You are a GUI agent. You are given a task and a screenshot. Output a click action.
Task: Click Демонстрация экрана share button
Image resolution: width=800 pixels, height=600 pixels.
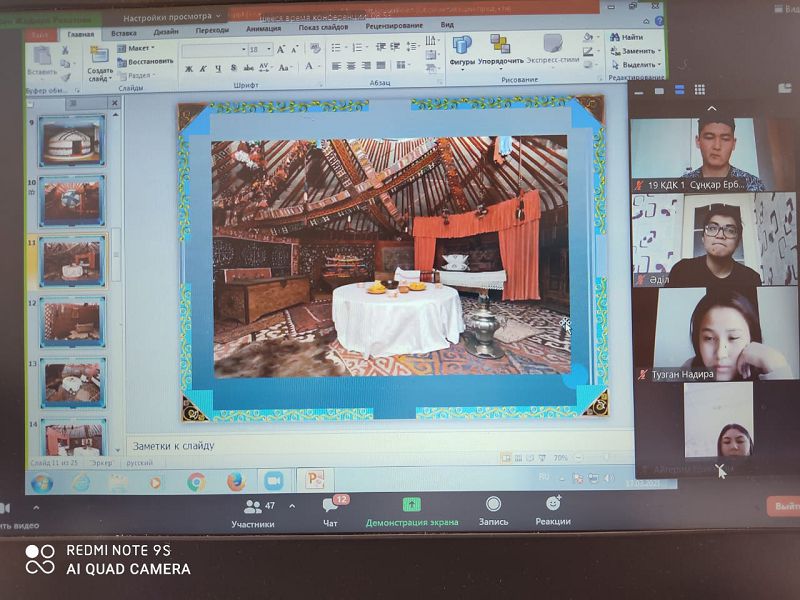pos(412,512)
